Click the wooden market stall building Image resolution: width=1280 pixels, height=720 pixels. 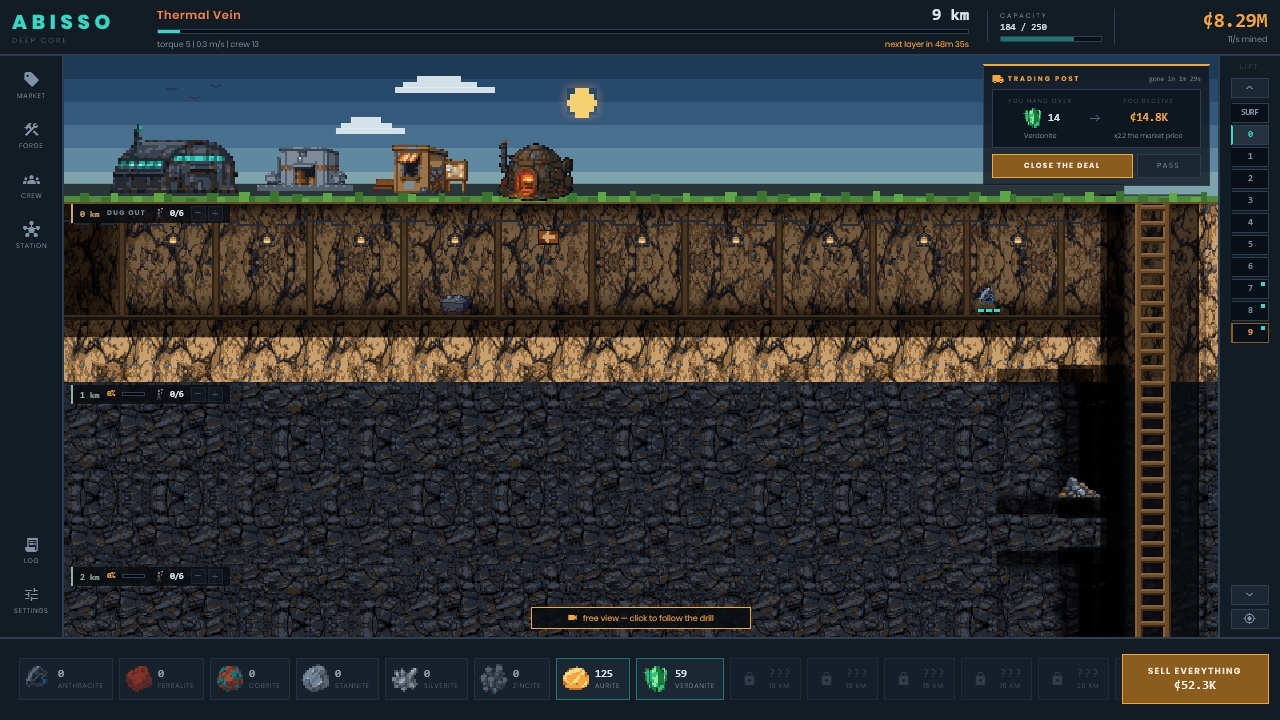(x=422, y=169)
